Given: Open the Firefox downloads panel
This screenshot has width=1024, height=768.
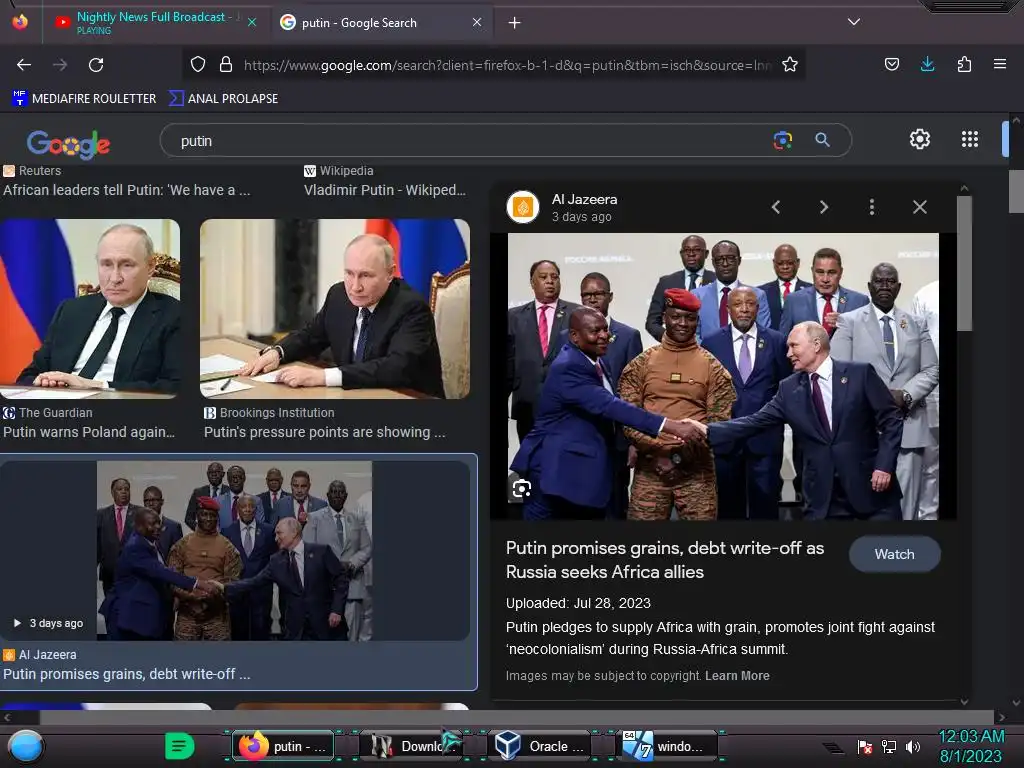Looking at the screenshot, I should click(927, 64).
